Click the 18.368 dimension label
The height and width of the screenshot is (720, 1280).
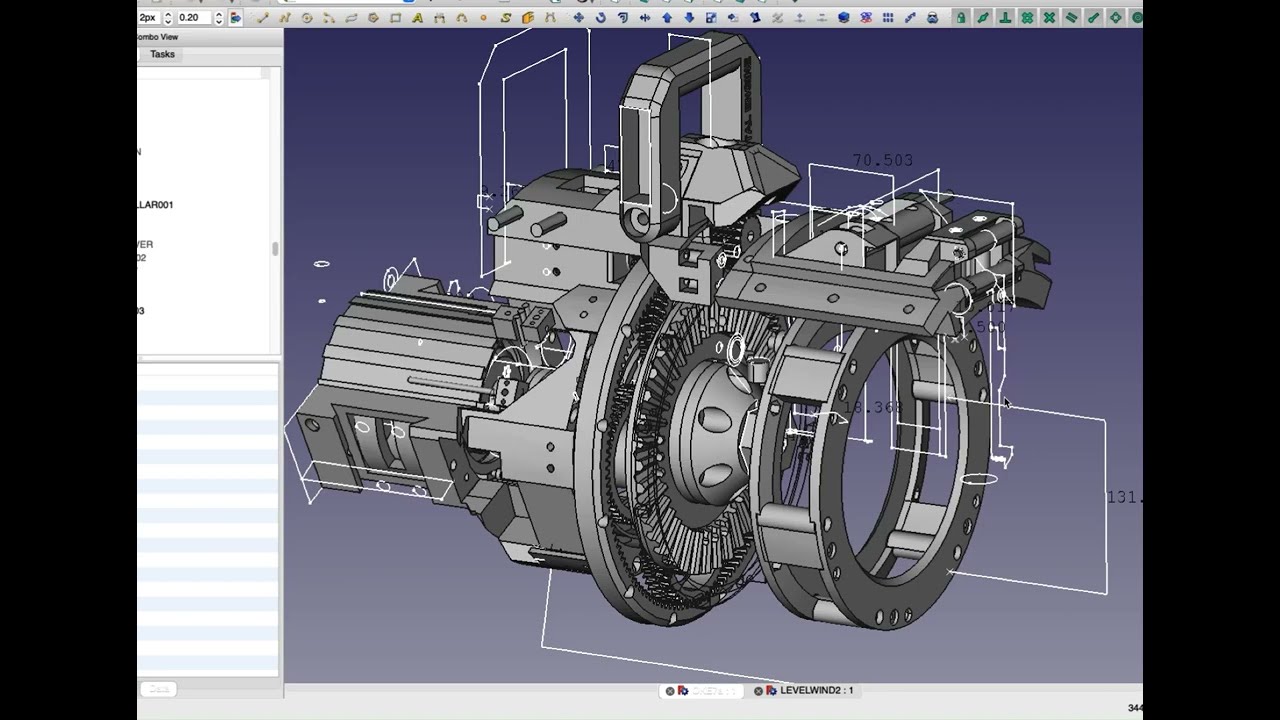pos(873,407)
